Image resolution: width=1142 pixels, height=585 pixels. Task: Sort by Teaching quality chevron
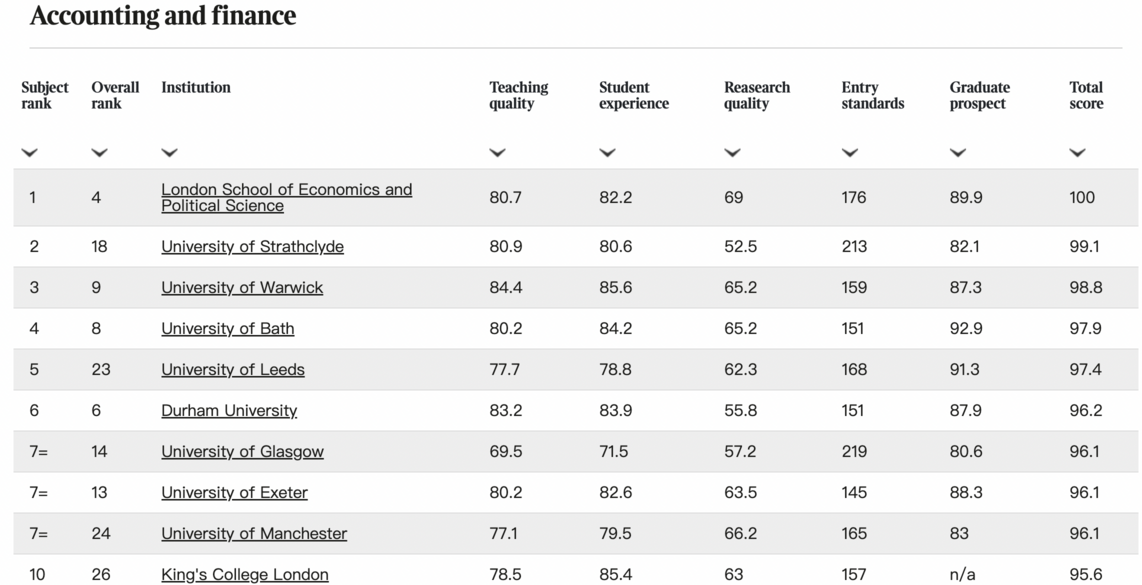tap(497, 153)
